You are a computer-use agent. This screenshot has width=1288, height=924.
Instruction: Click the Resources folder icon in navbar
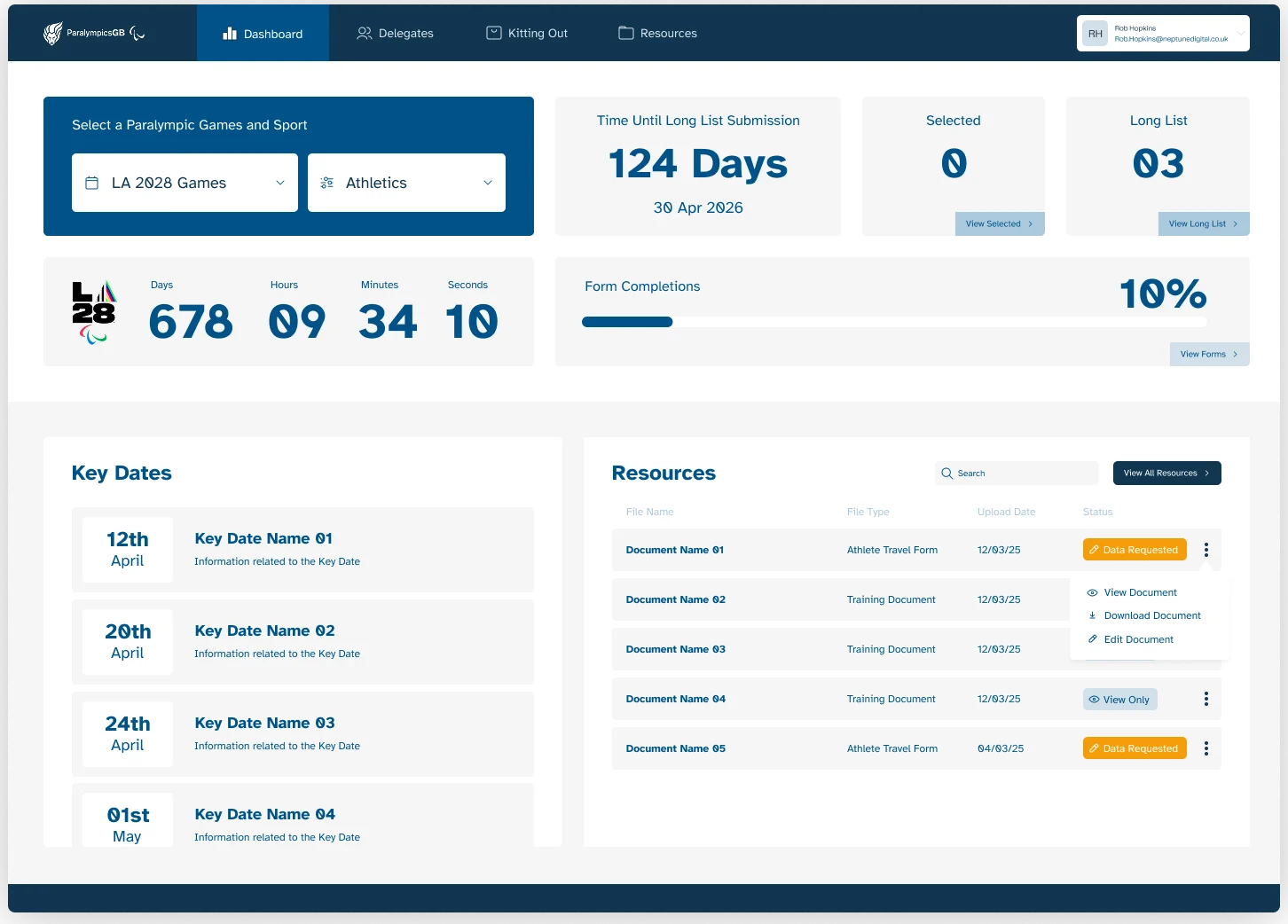(x=626, y=33)
